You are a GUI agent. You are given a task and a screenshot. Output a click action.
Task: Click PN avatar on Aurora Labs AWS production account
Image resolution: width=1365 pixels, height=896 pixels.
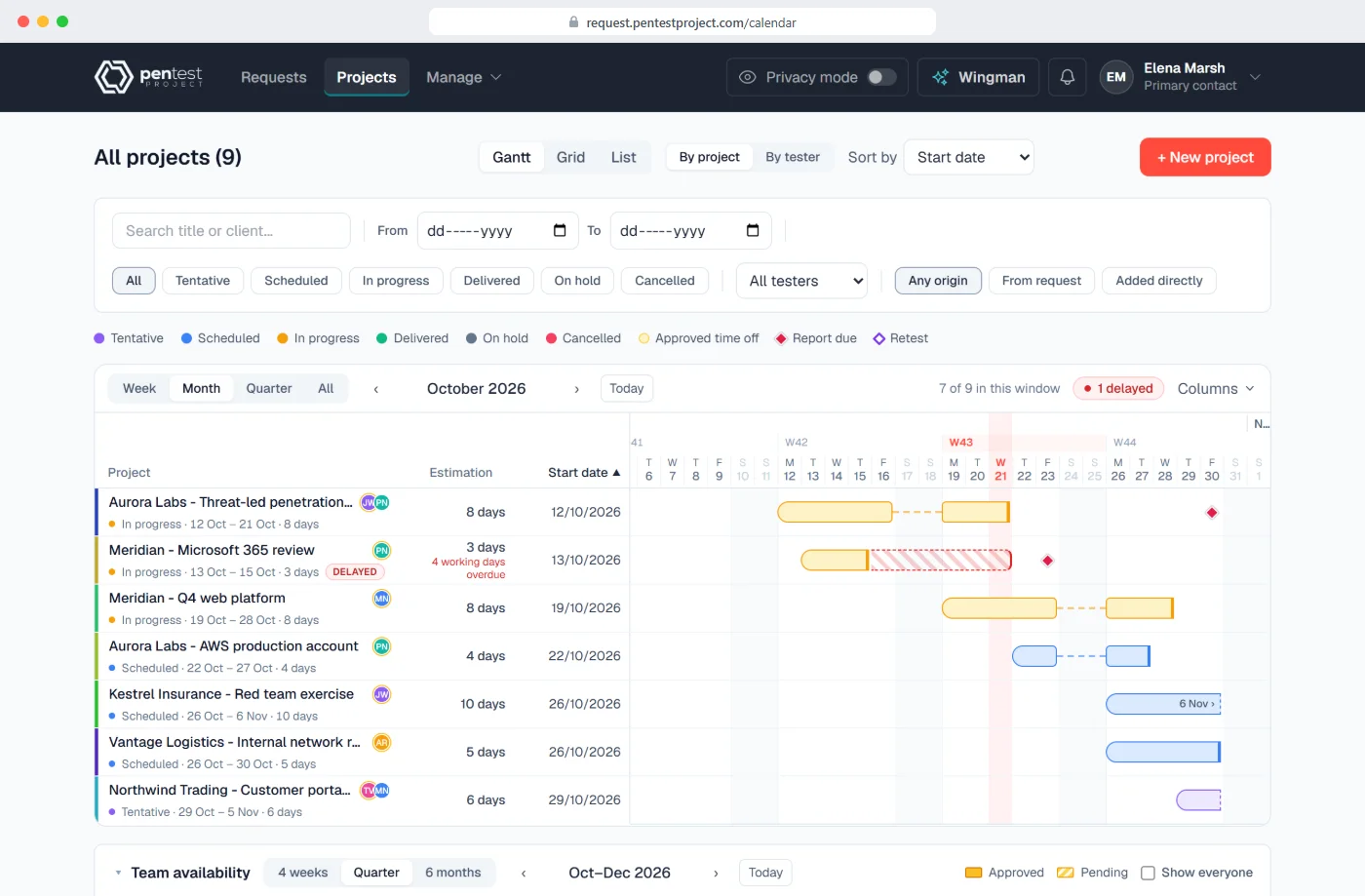(382, 646)
